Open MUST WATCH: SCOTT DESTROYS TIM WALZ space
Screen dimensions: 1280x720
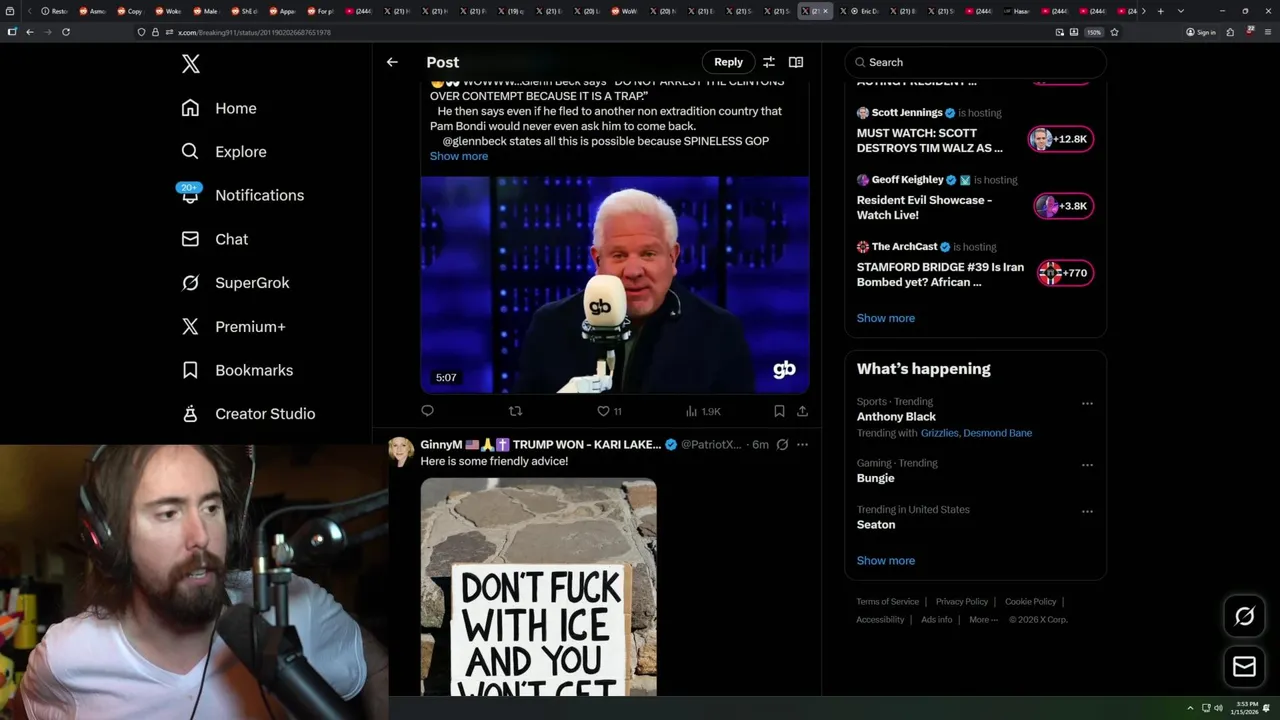tap(930, 140)
